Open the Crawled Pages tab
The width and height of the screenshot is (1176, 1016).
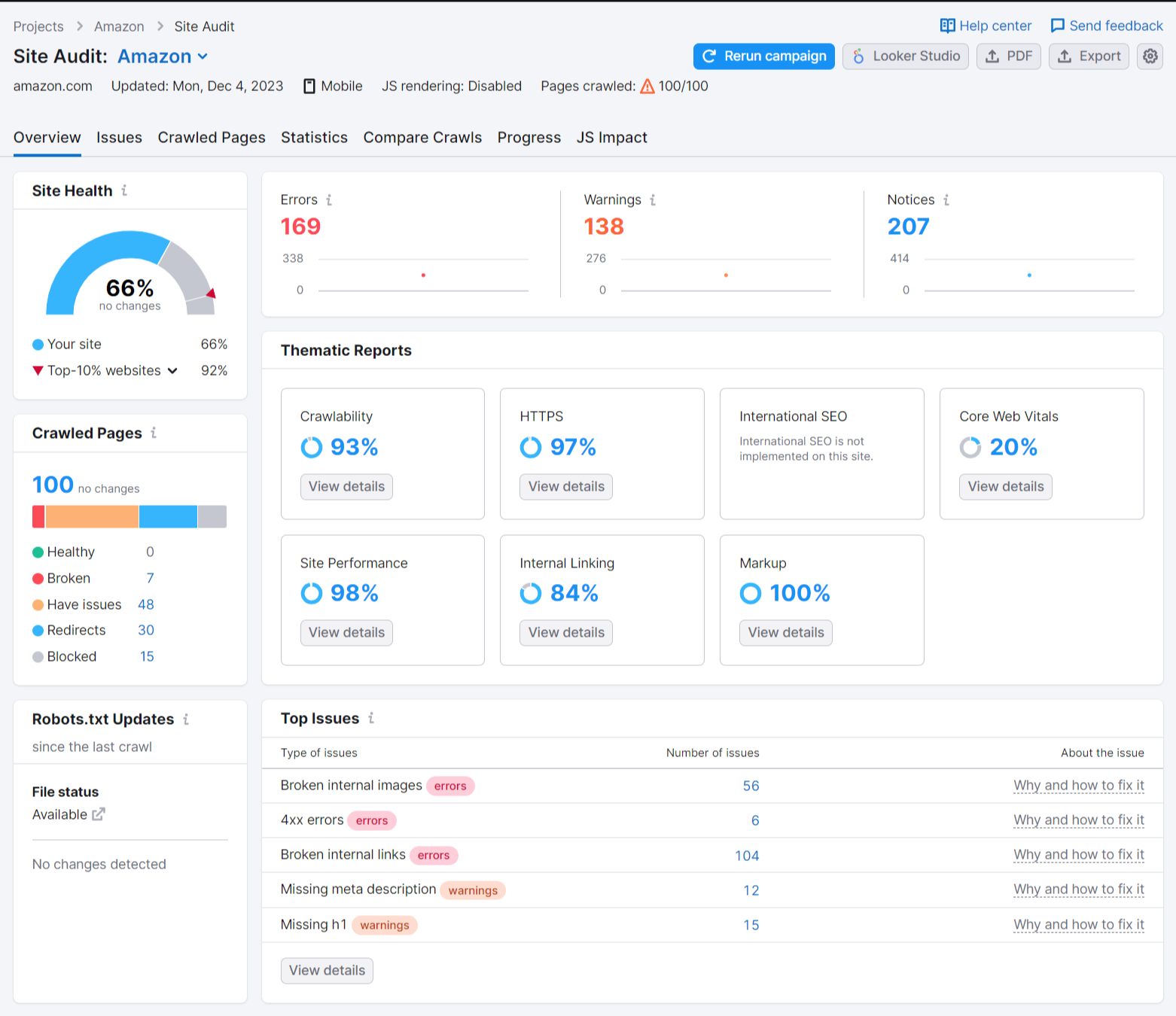[212, 138]
